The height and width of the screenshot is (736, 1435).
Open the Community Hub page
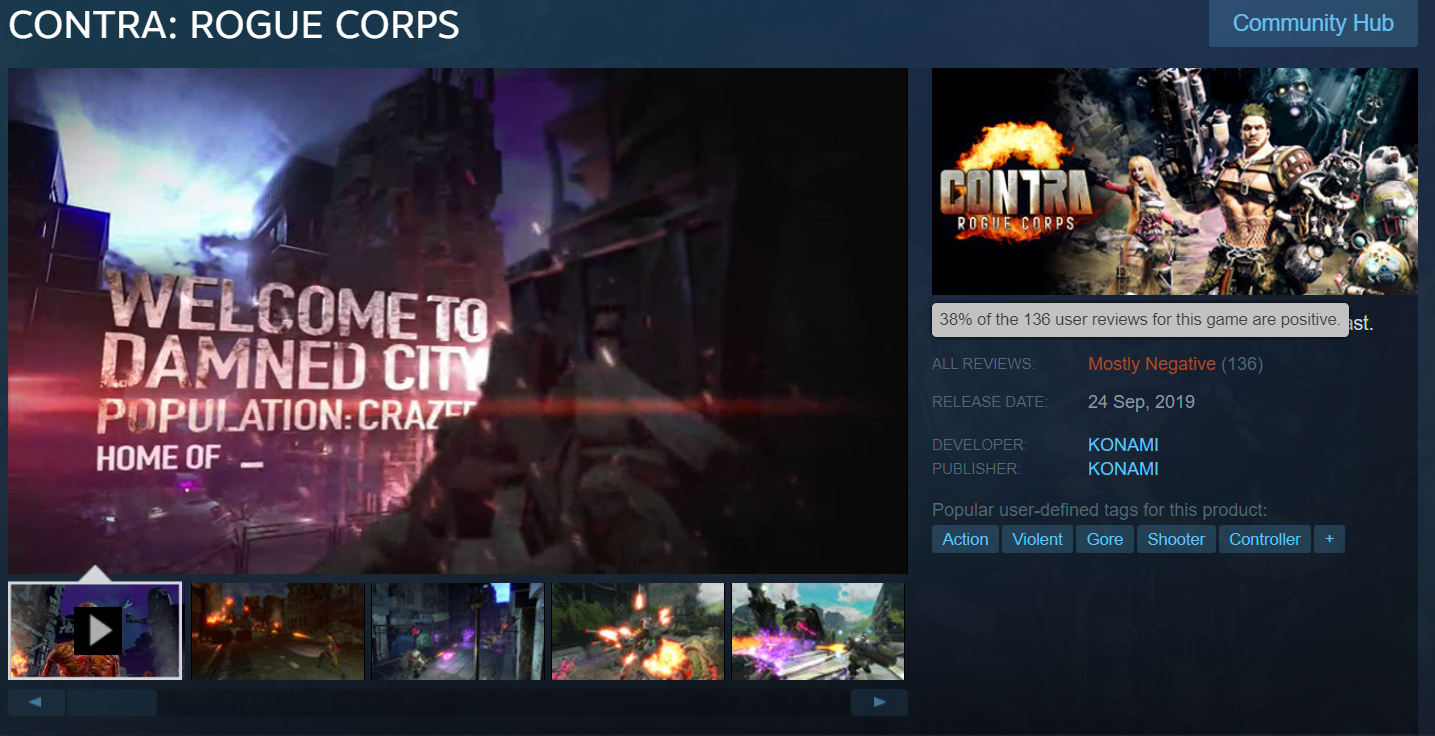pyautogui.click(x=1313, y=23)
